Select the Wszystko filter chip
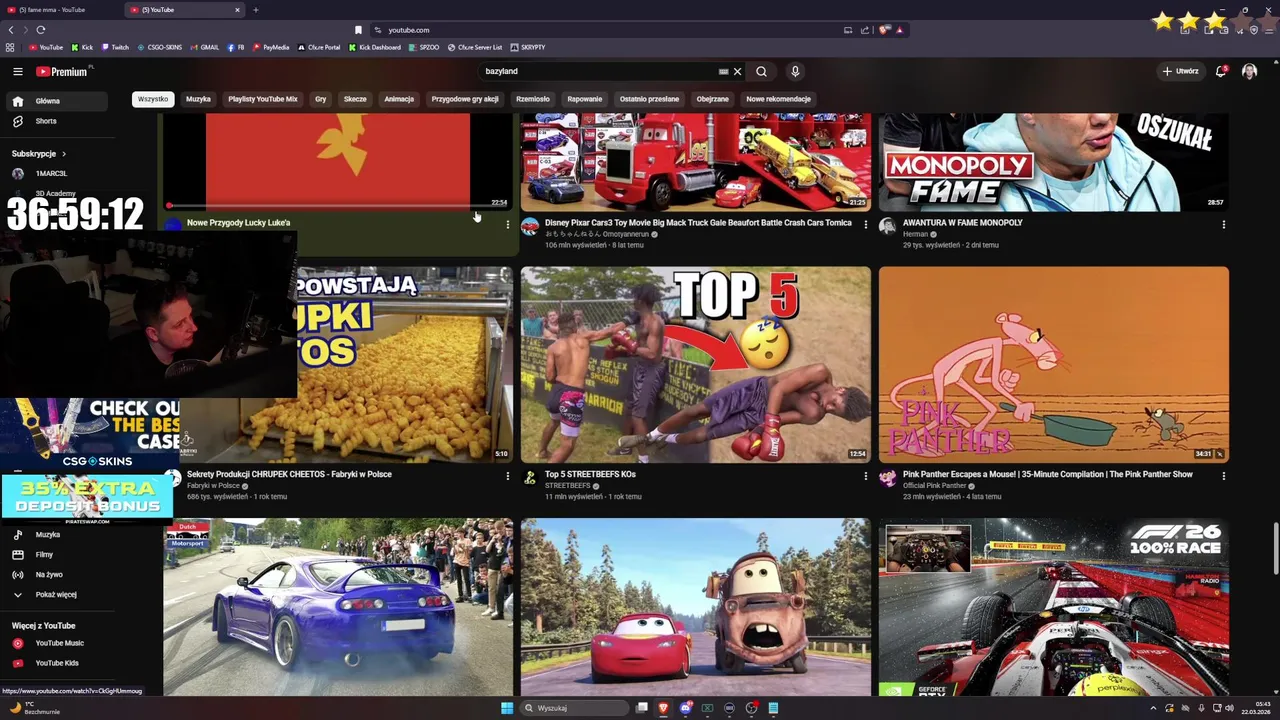1280x720 pixels. (153, 99)
